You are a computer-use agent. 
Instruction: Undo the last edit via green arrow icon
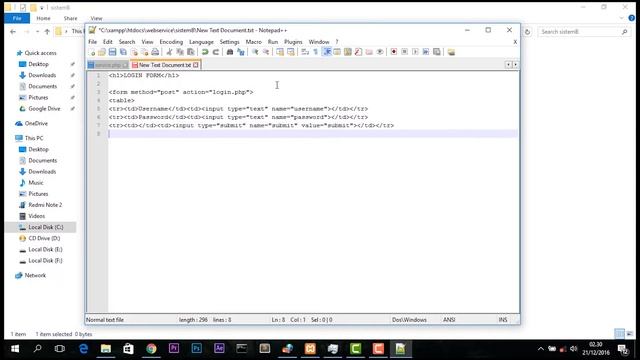(x=205, y=52)
